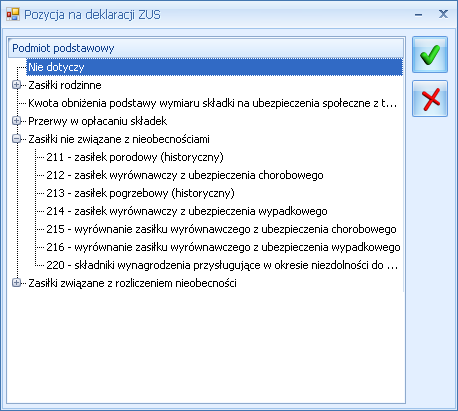Click the window app icon in title bar
This screenshot has height=411, width=458.
(13, 14)
